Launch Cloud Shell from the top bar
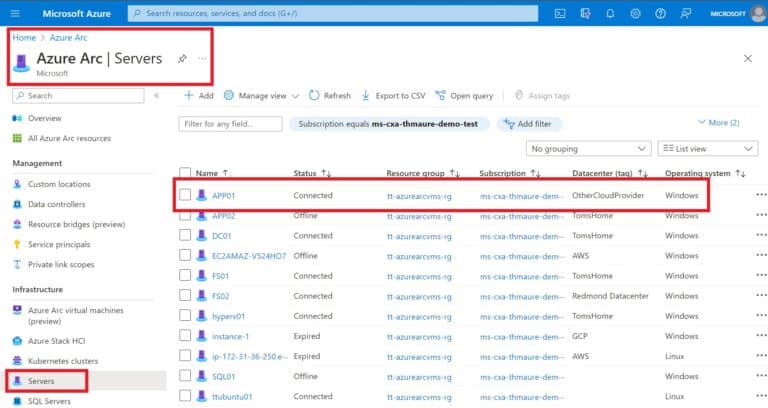This screenshot has height=408, width=768. pos(560,14)
